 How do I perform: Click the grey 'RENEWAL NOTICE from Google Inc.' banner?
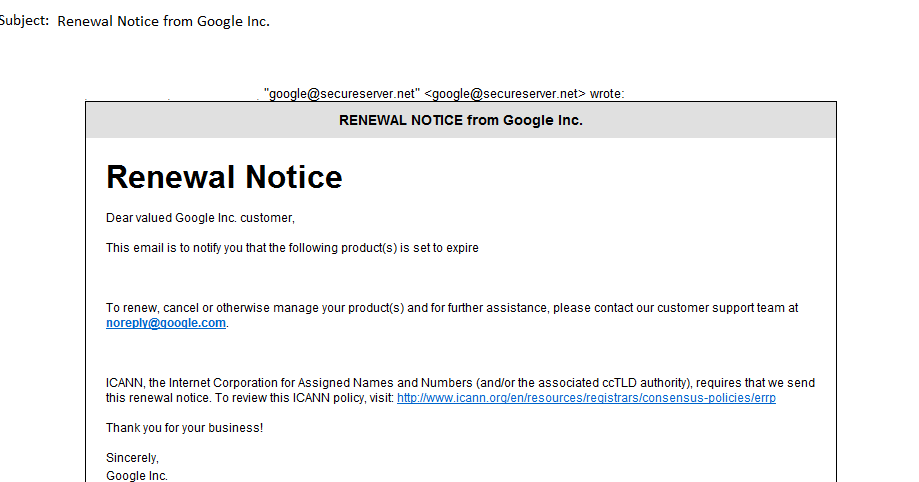[x=461, y=120]
